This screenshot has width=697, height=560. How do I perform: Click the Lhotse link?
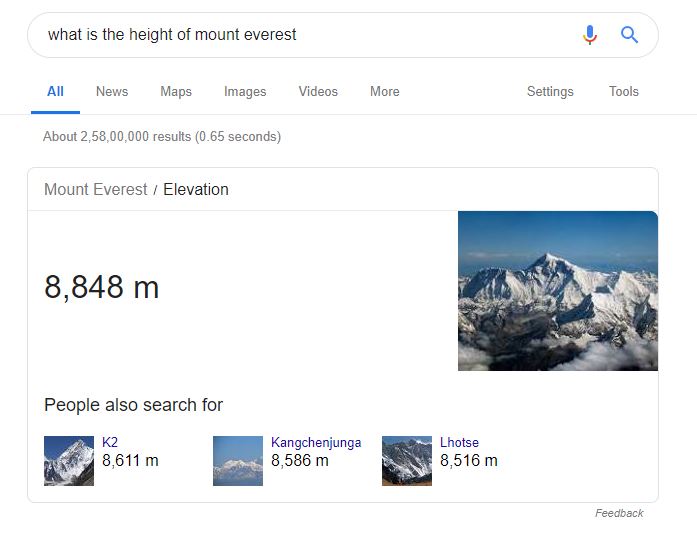click(x=459, y=442)
